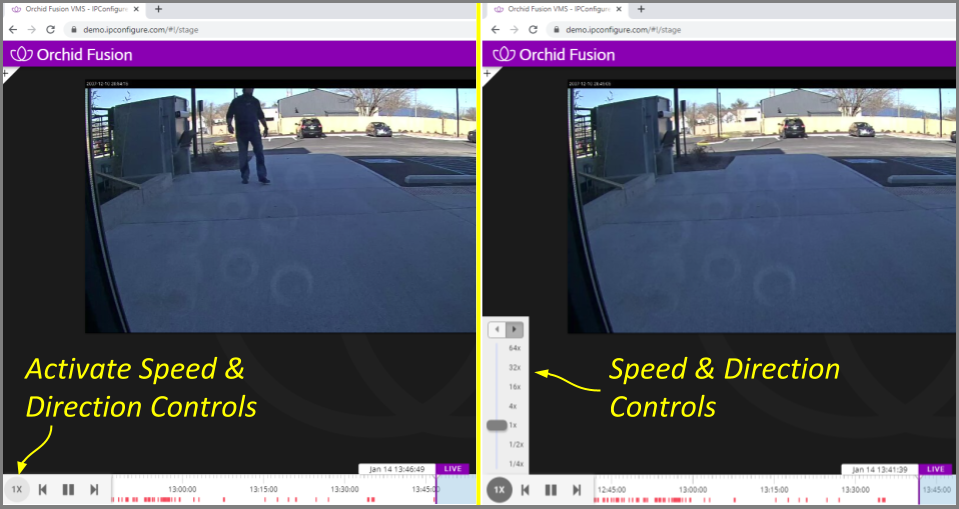Click the Jan 14 13:46:49 timestamp label
The height and width of the screenshot is (509, 959).
coord(397,469)
